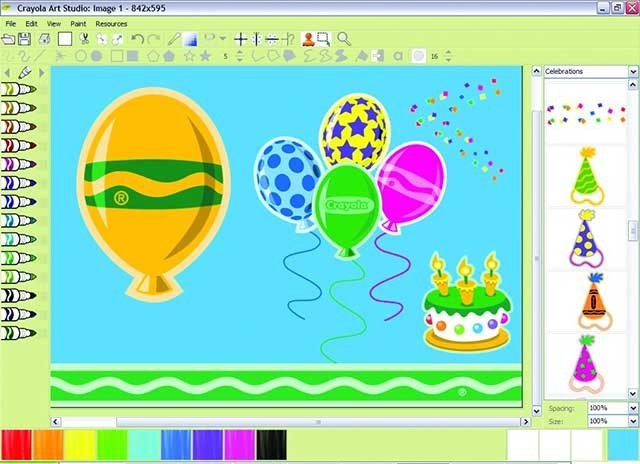This screenshot has height=464, width=640.
Task: Select the blue polka-dot party hat stamp
Action: coord(586,238)
